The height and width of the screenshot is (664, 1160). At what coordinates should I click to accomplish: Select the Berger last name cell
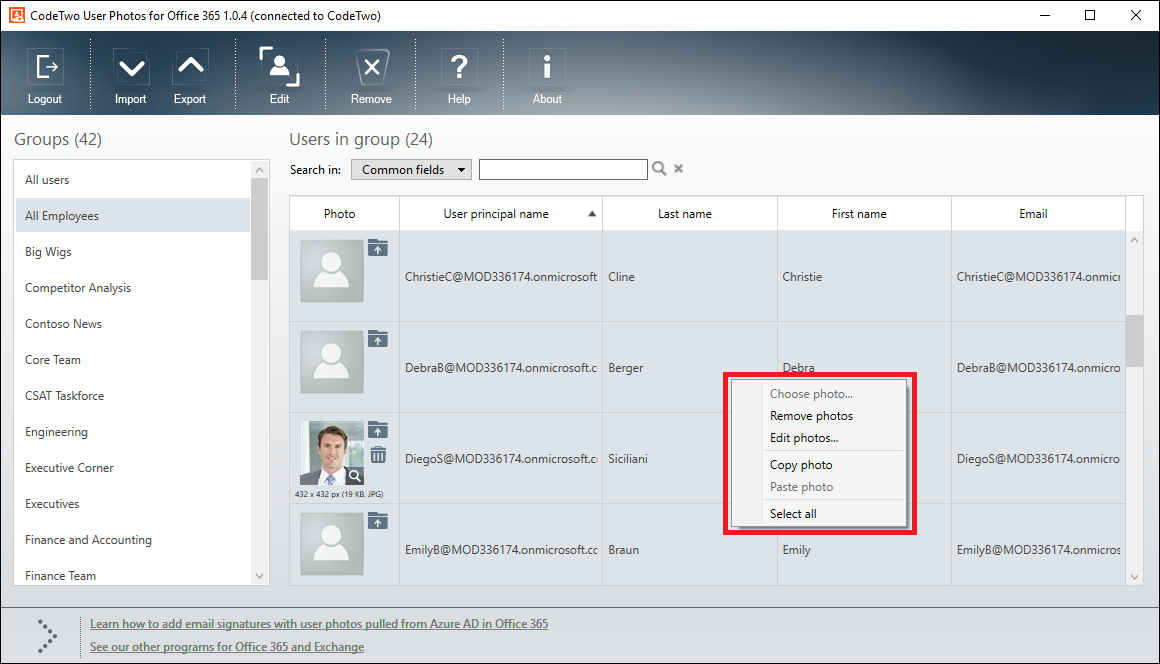click(x=689, y=367)
